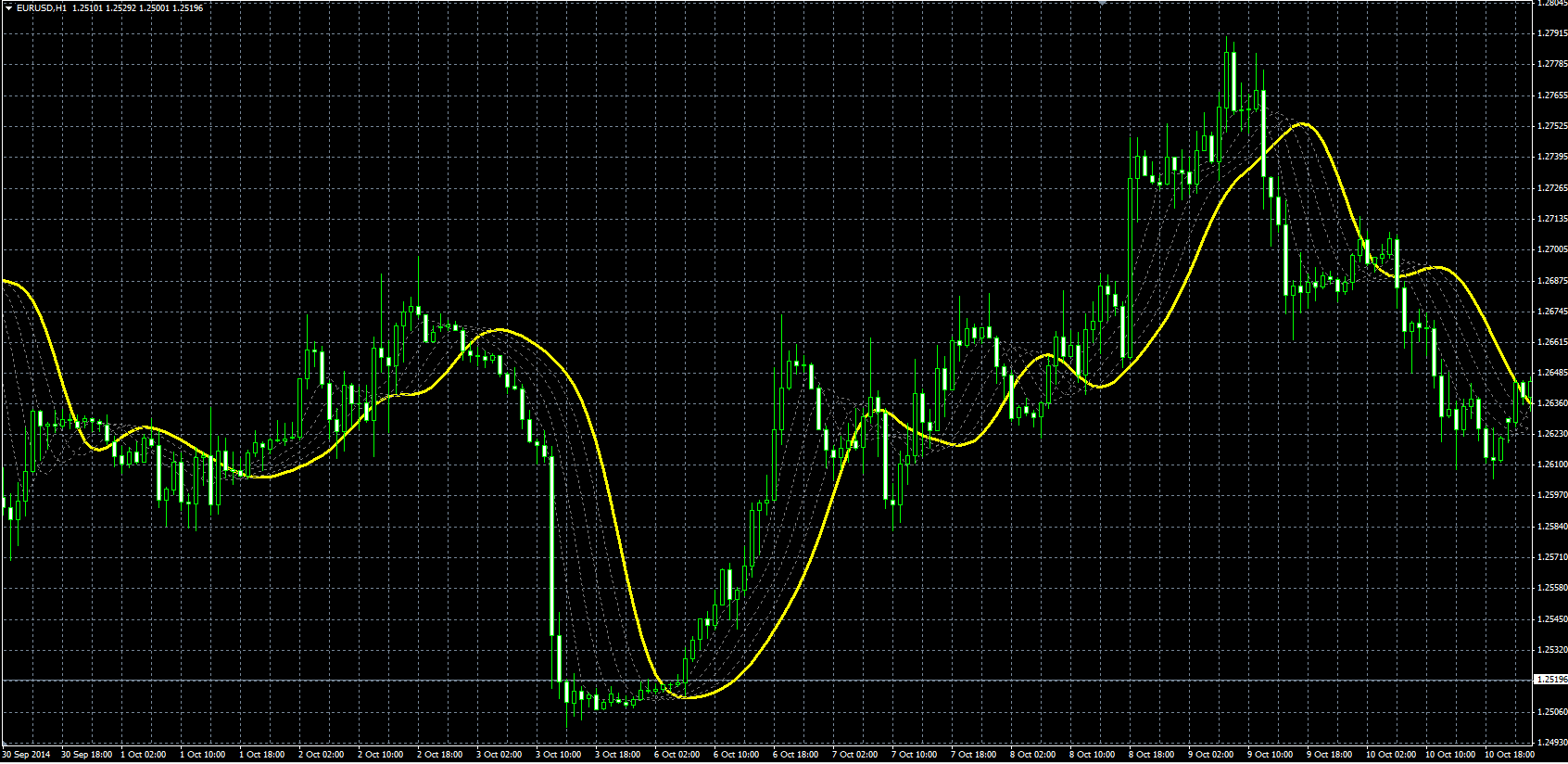This screenshot has width=1568, height=764.
Task: Click the 1.25840 price axis label
Action: 1551,527
